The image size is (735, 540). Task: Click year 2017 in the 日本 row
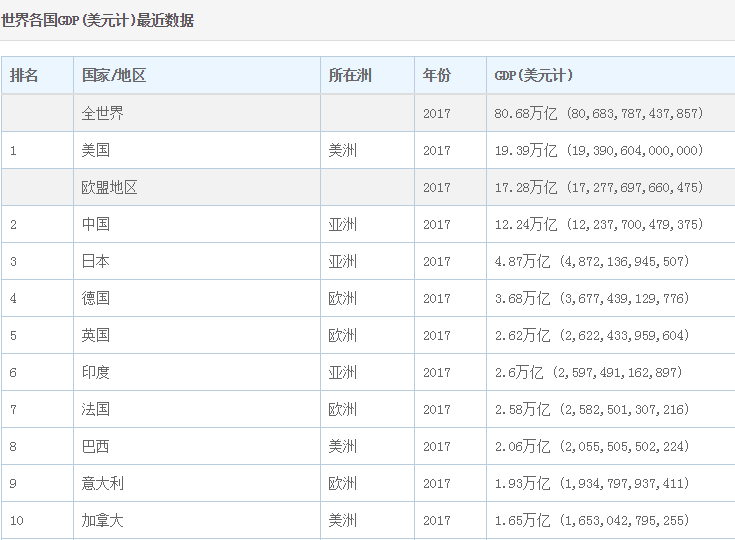click(x=436, y=262)
